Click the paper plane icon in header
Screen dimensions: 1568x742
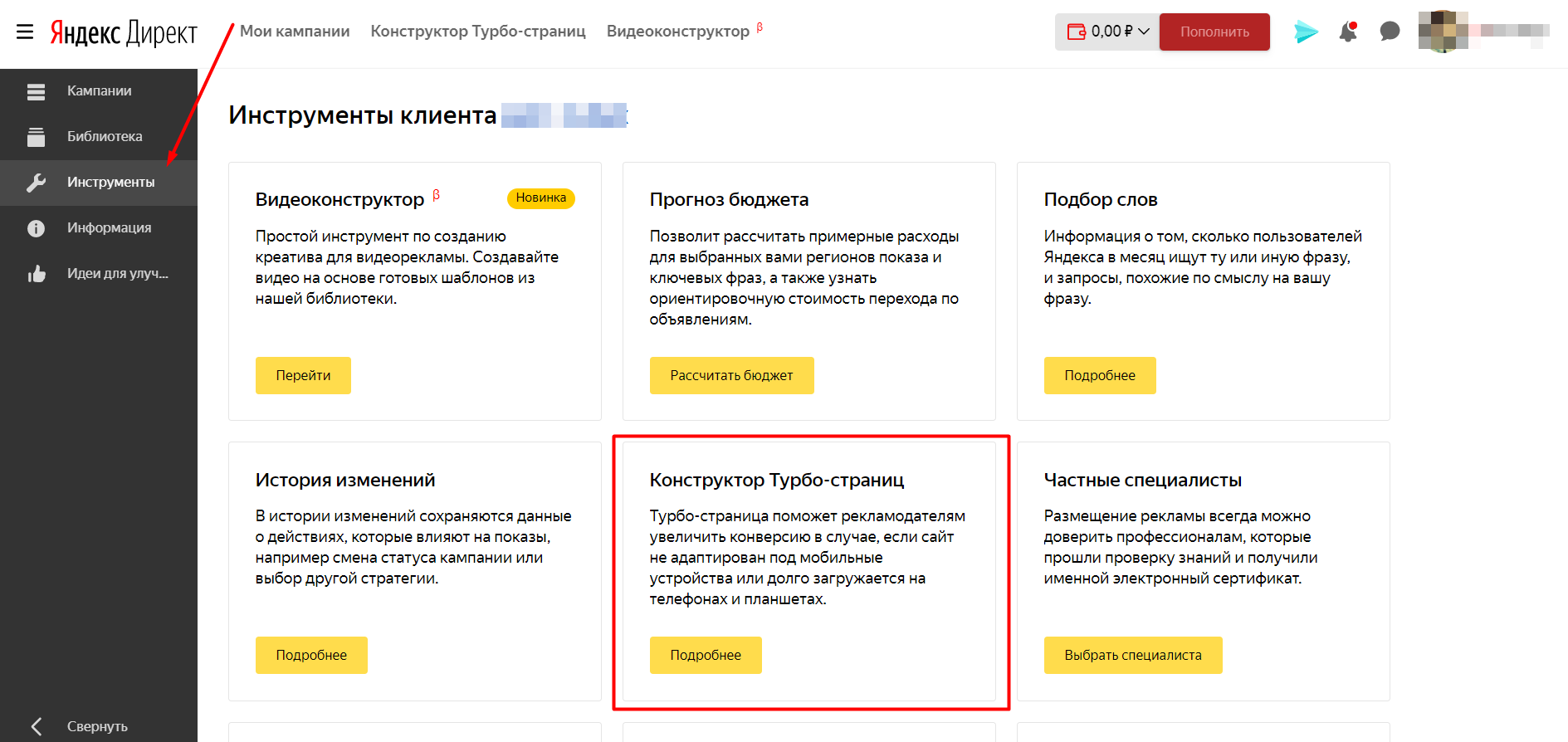click(1306, 32)
